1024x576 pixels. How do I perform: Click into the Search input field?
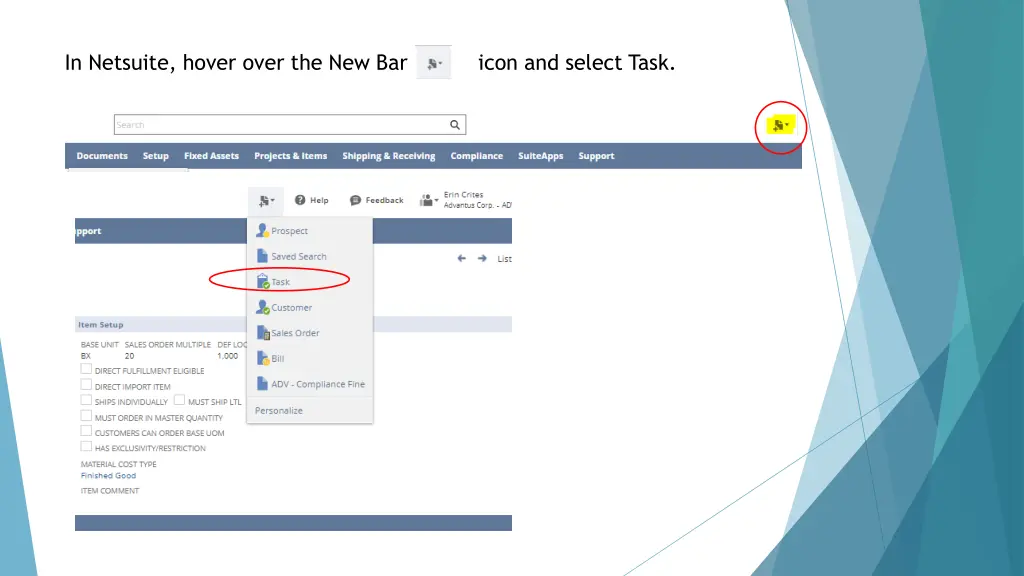point(280,125)
